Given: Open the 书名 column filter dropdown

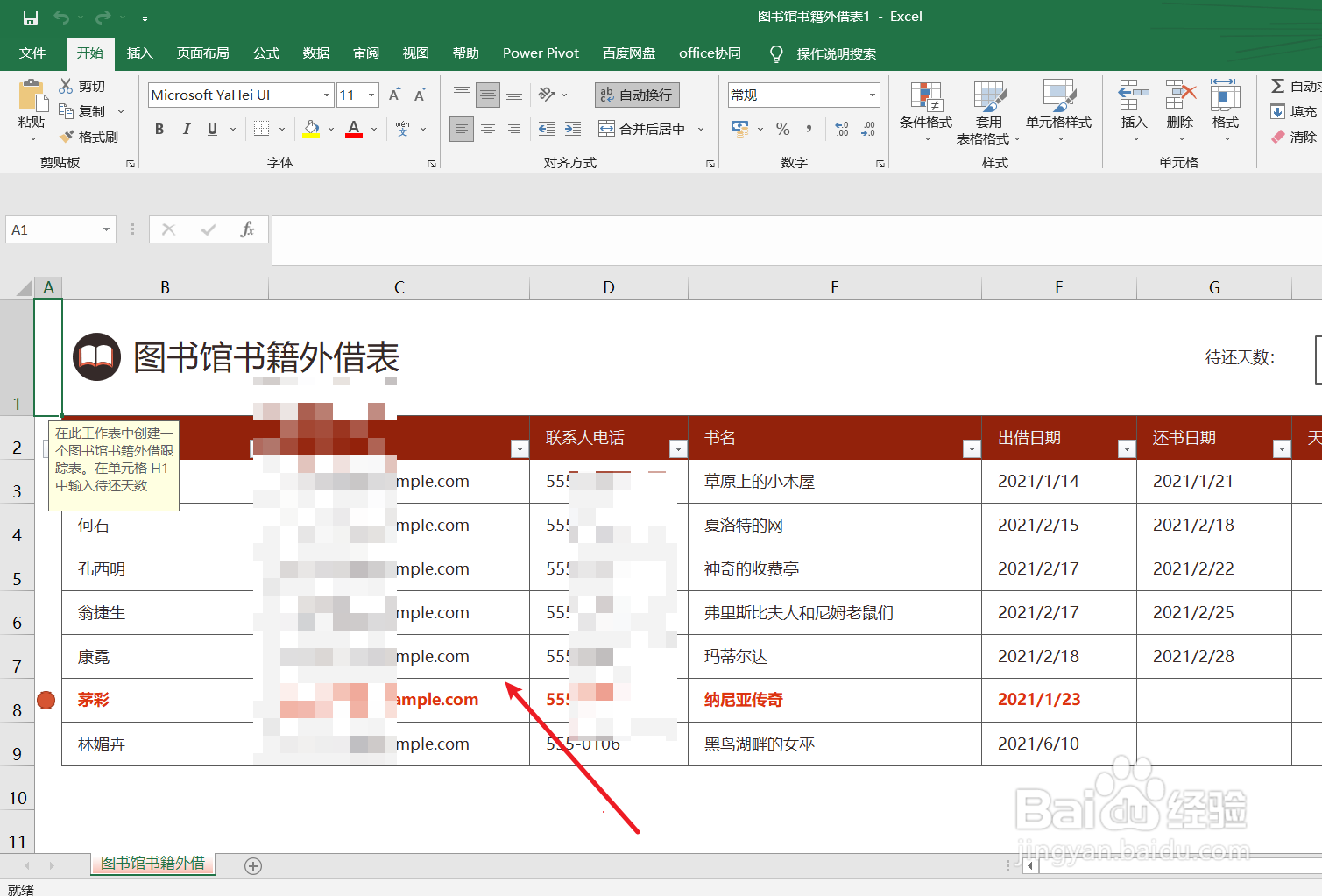Looking at the screenshot, I should [x=971, y=448].
